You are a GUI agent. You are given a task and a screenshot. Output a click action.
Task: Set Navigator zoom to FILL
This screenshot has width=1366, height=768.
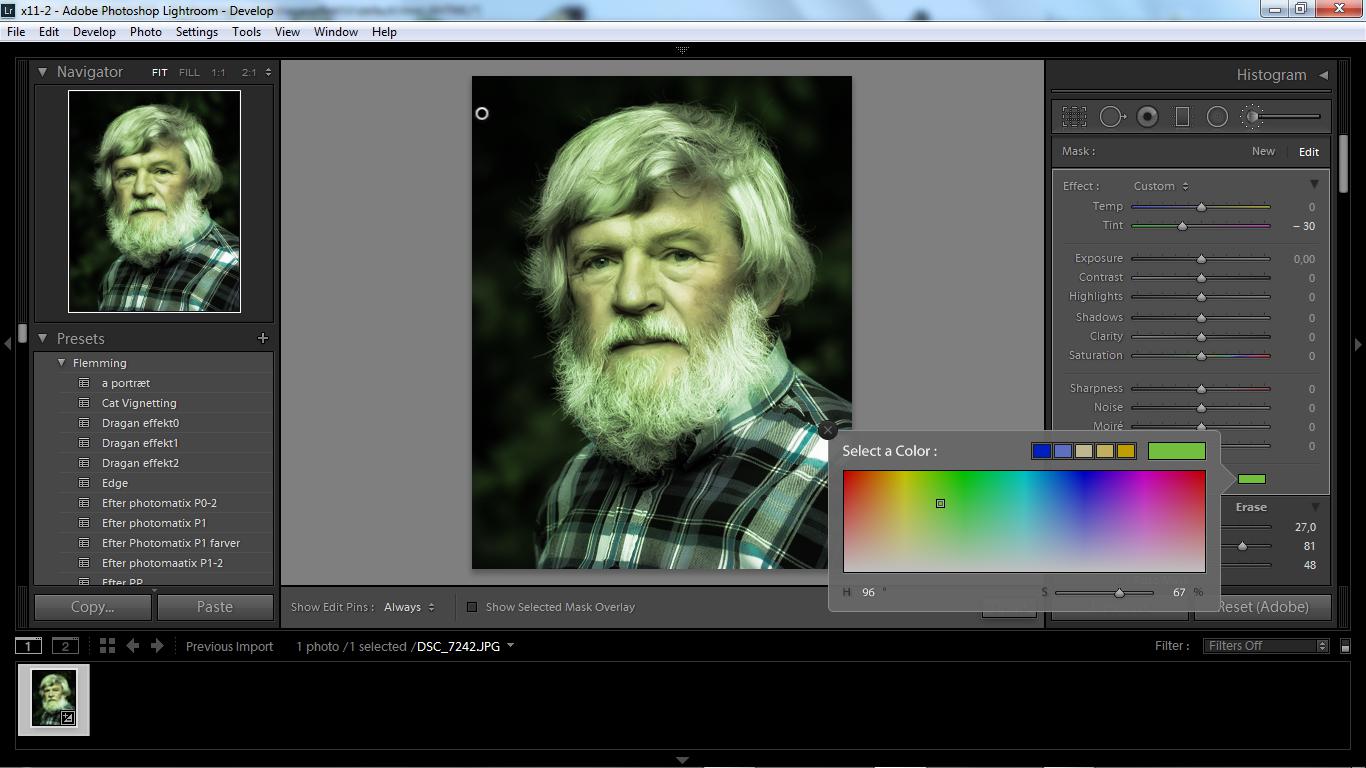pyautogui.click(x=189, y=72)
